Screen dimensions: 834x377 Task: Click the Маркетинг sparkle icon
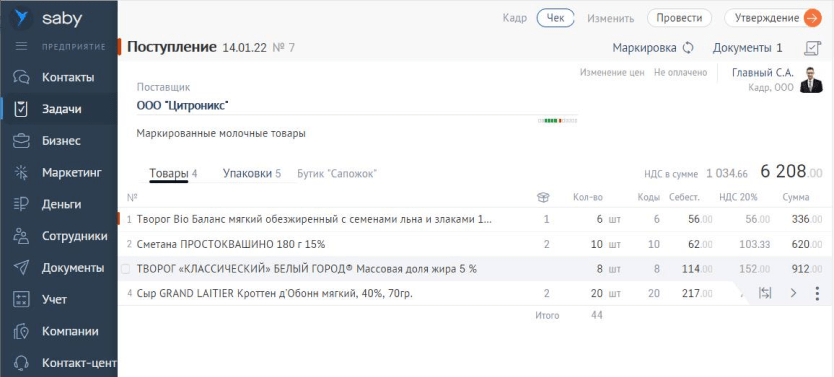tap(21, 173)
